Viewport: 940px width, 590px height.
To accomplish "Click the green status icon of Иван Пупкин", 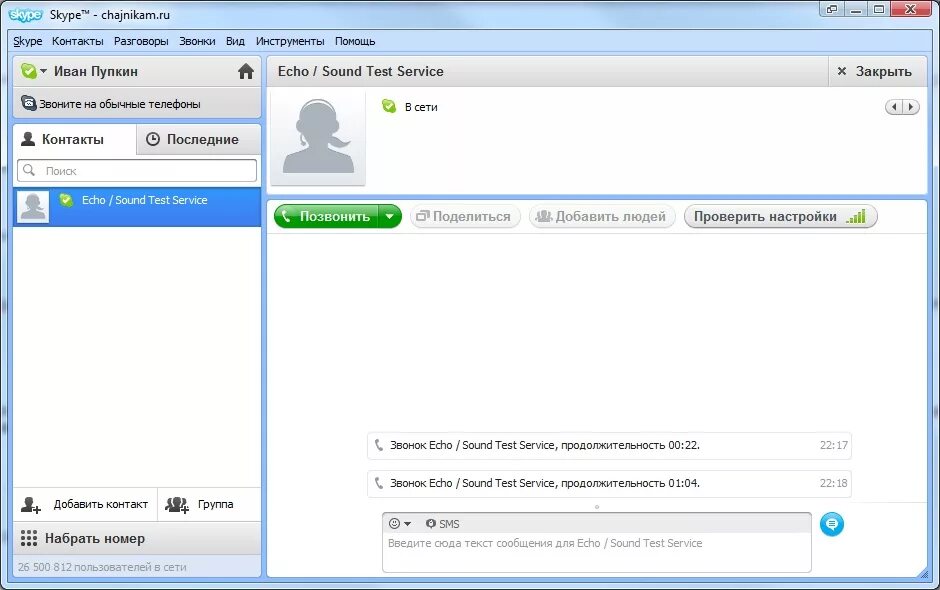I will tap(29, 71).
